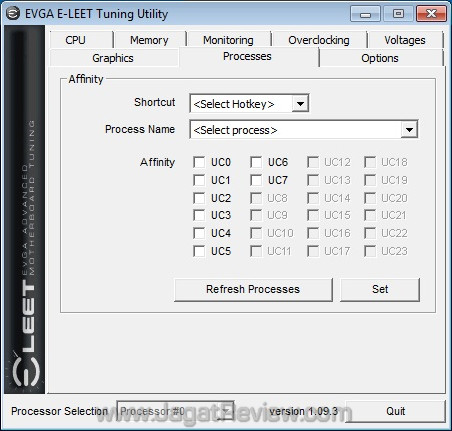This screenshot has height=431, width=452.
Task: Click the greyed-out UC14 checkbox
Action: tap(313, 198)
